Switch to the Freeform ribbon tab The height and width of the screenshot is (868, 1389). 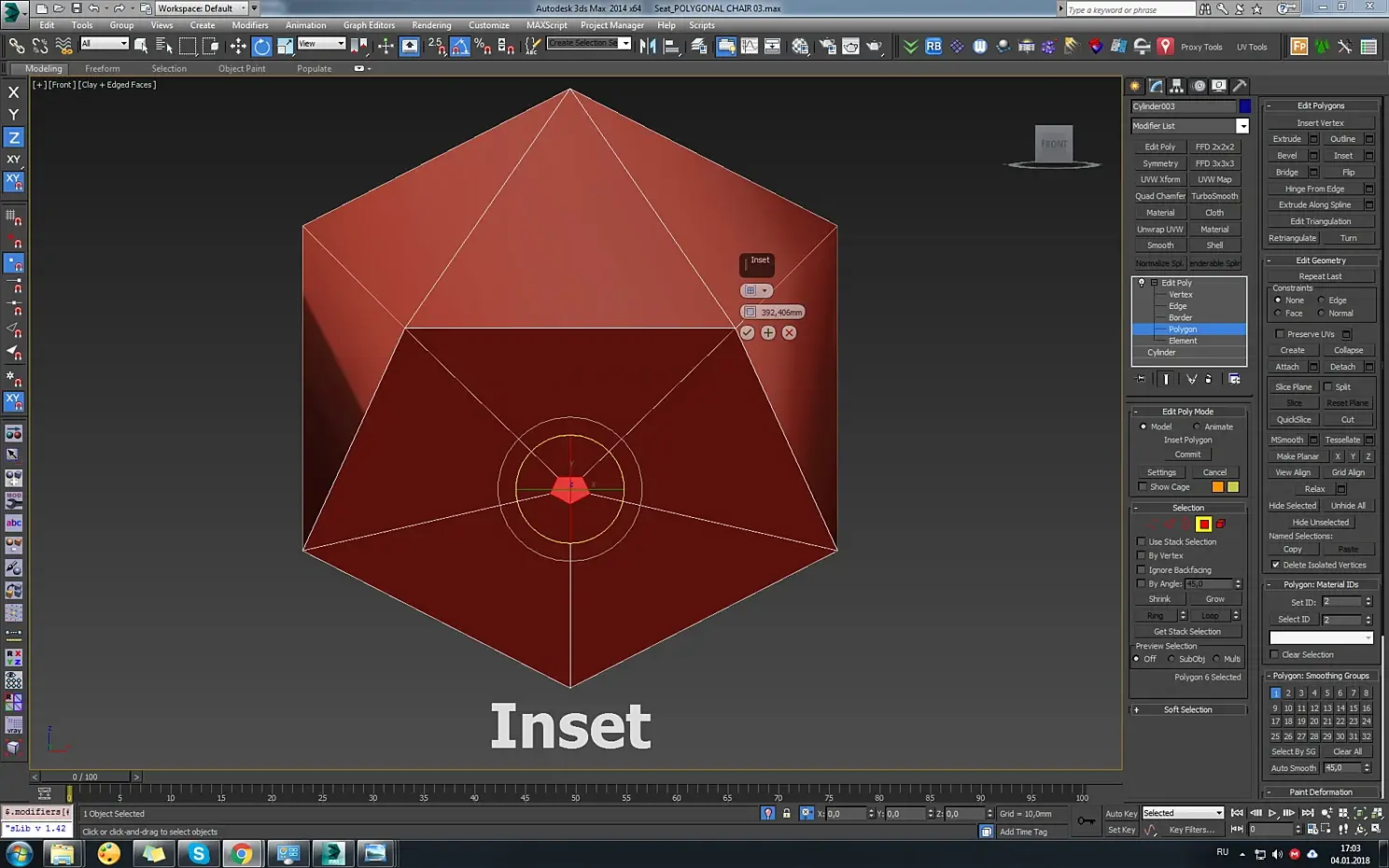pos(102,69)
